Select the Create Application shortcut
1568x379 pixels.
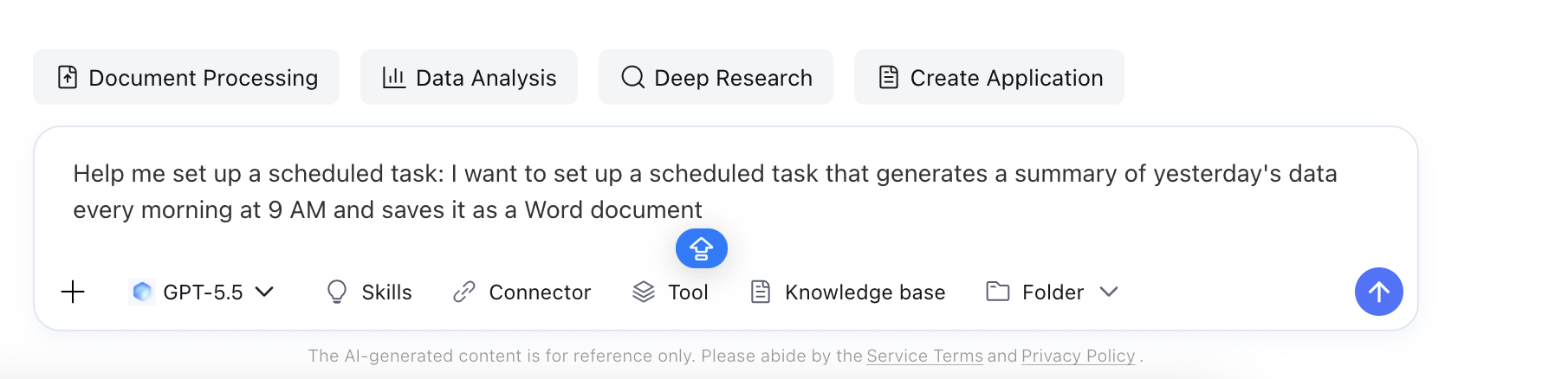click(989, 77)
